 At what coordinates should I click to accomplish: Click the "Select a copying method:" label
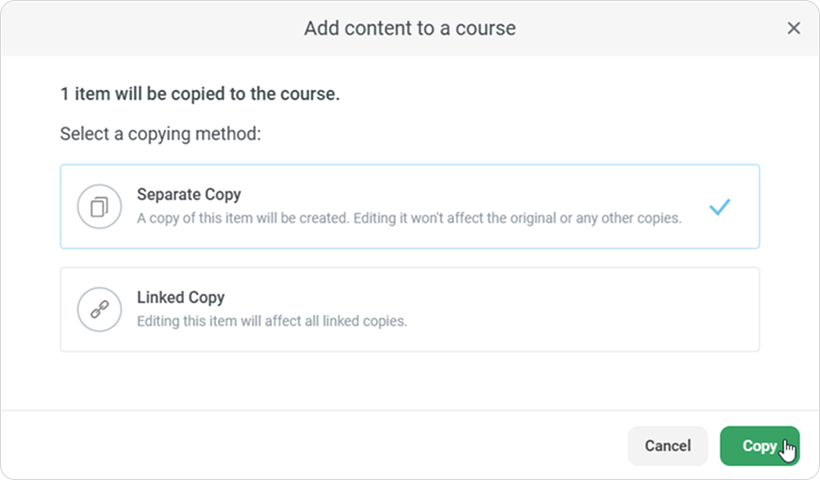(x=160, y=133)
